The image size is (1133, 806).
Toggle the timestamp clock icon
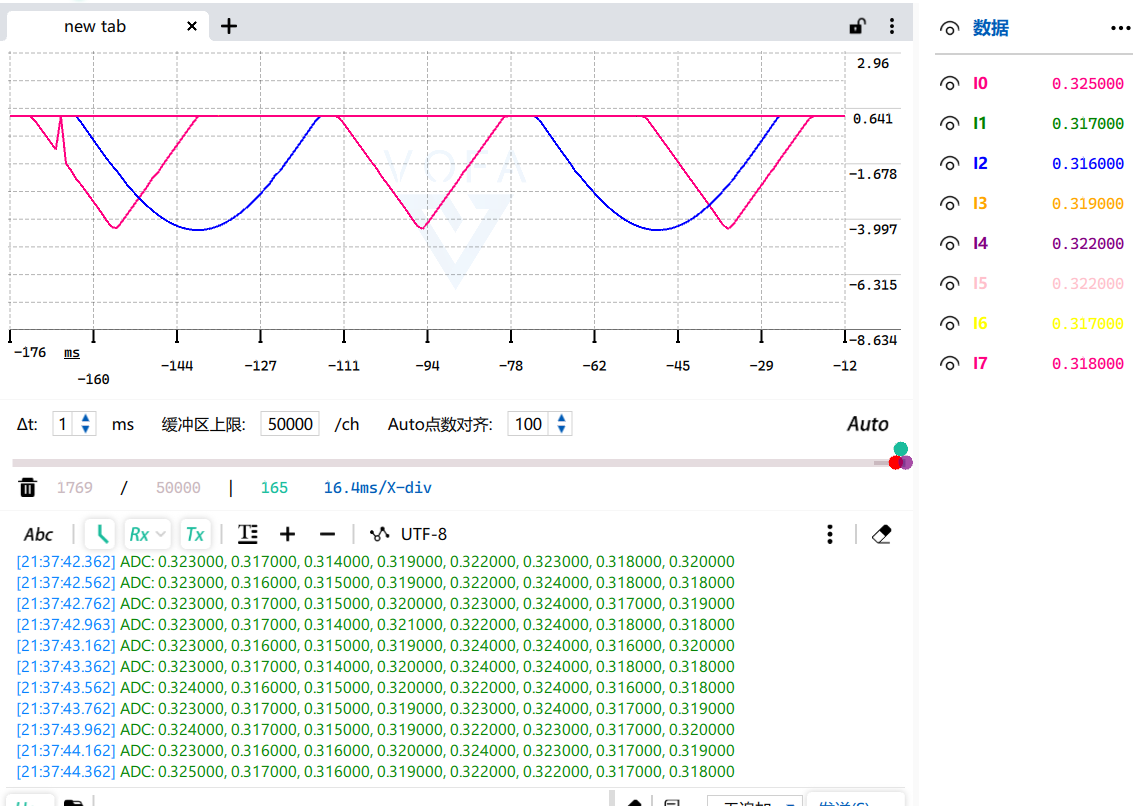point(101,534)
